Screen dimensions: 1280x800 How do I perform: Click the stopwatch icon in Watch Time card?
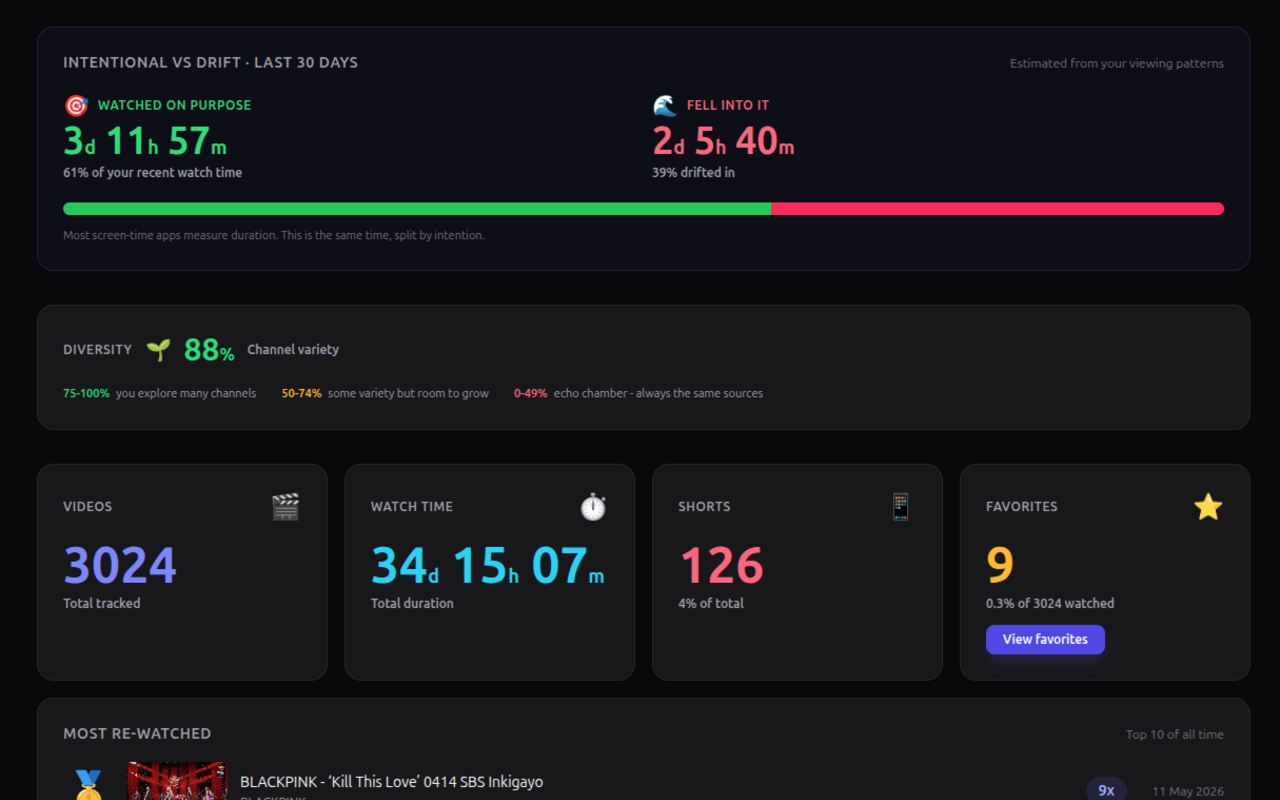click(593, 507)
